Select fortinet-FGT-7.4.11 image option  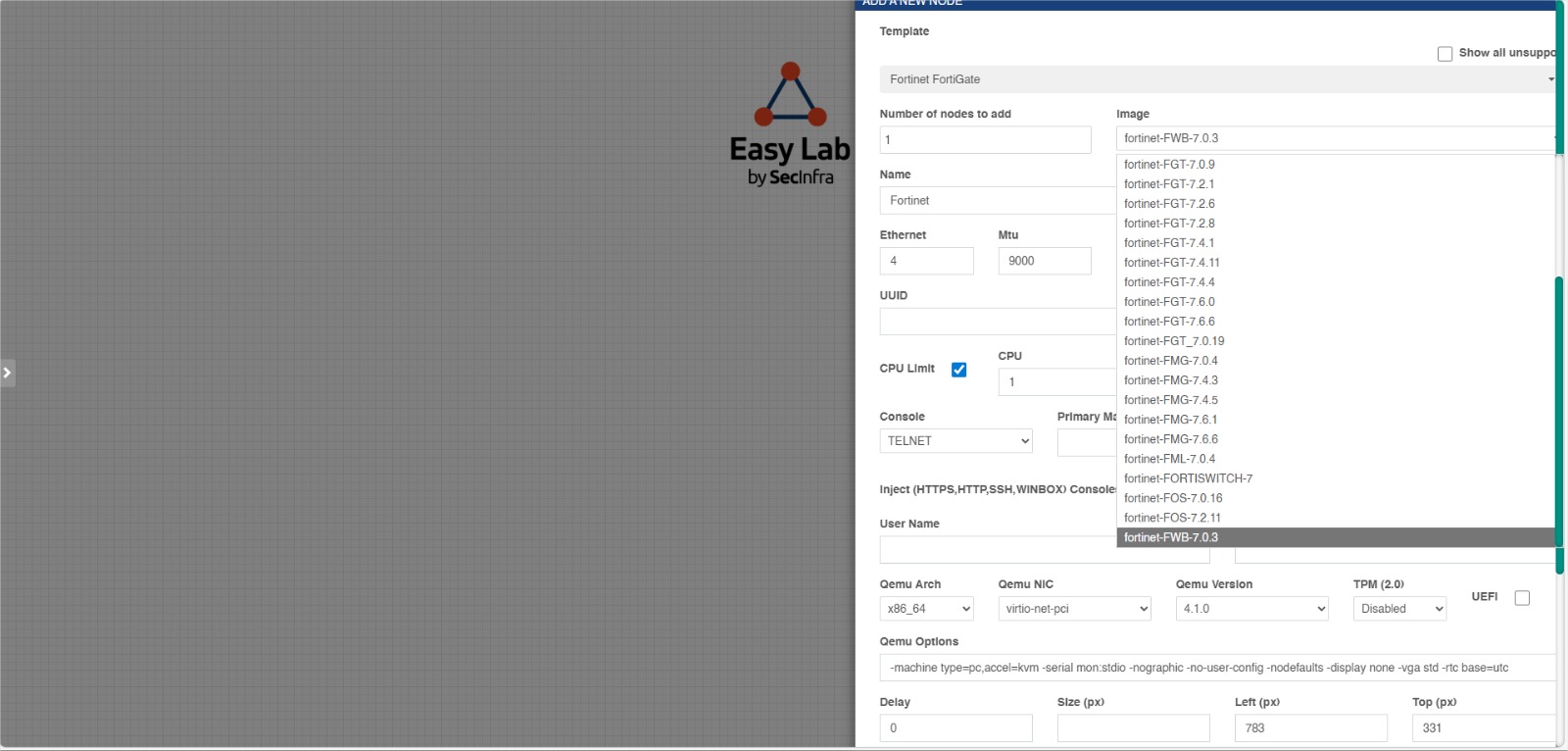[x=1336, y=263]
